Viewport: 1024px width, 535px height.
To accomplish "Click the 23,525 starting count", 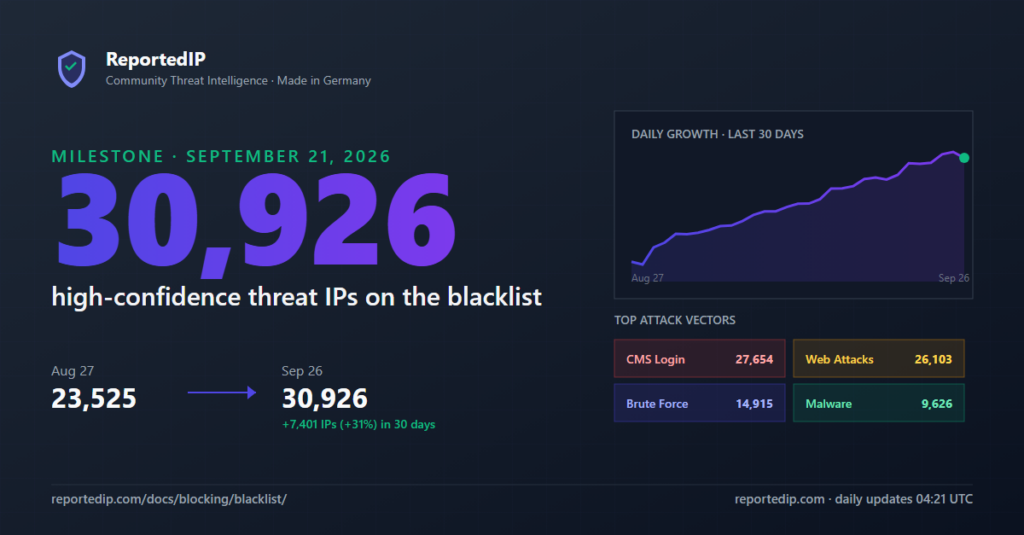I will tap(94, 398).
